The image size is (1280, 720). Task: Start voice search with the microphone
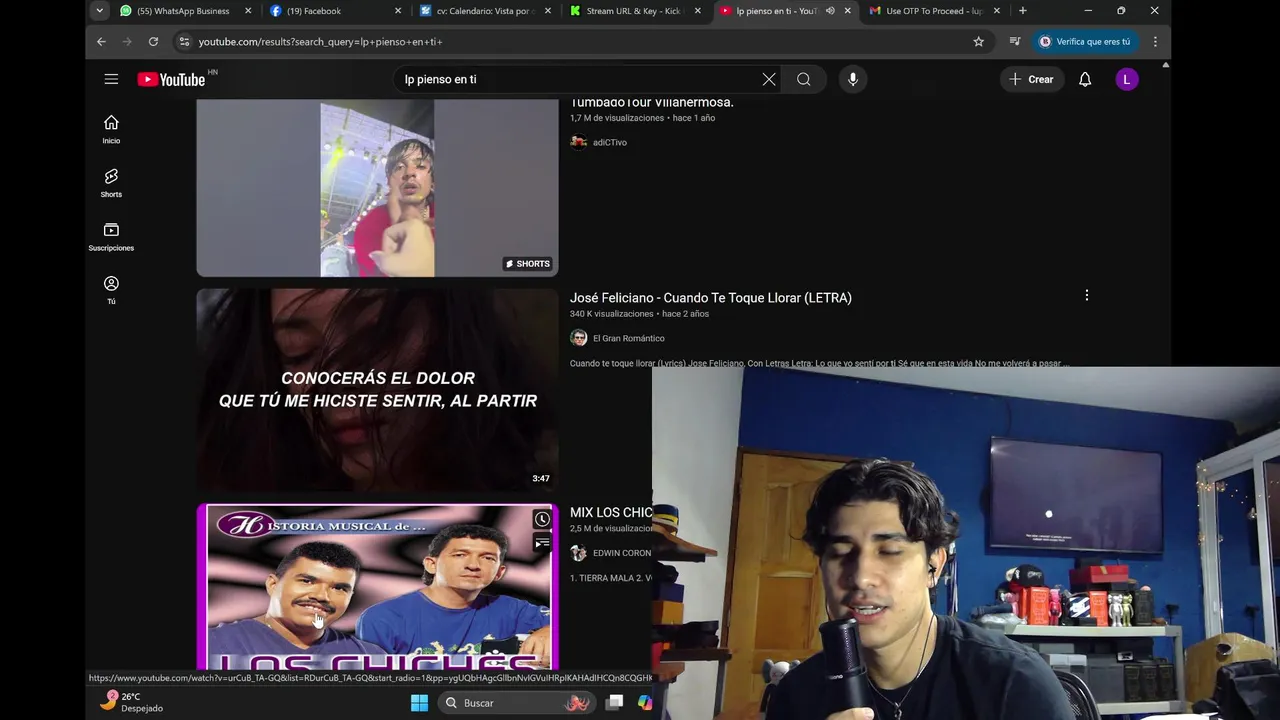coord(852,79)
